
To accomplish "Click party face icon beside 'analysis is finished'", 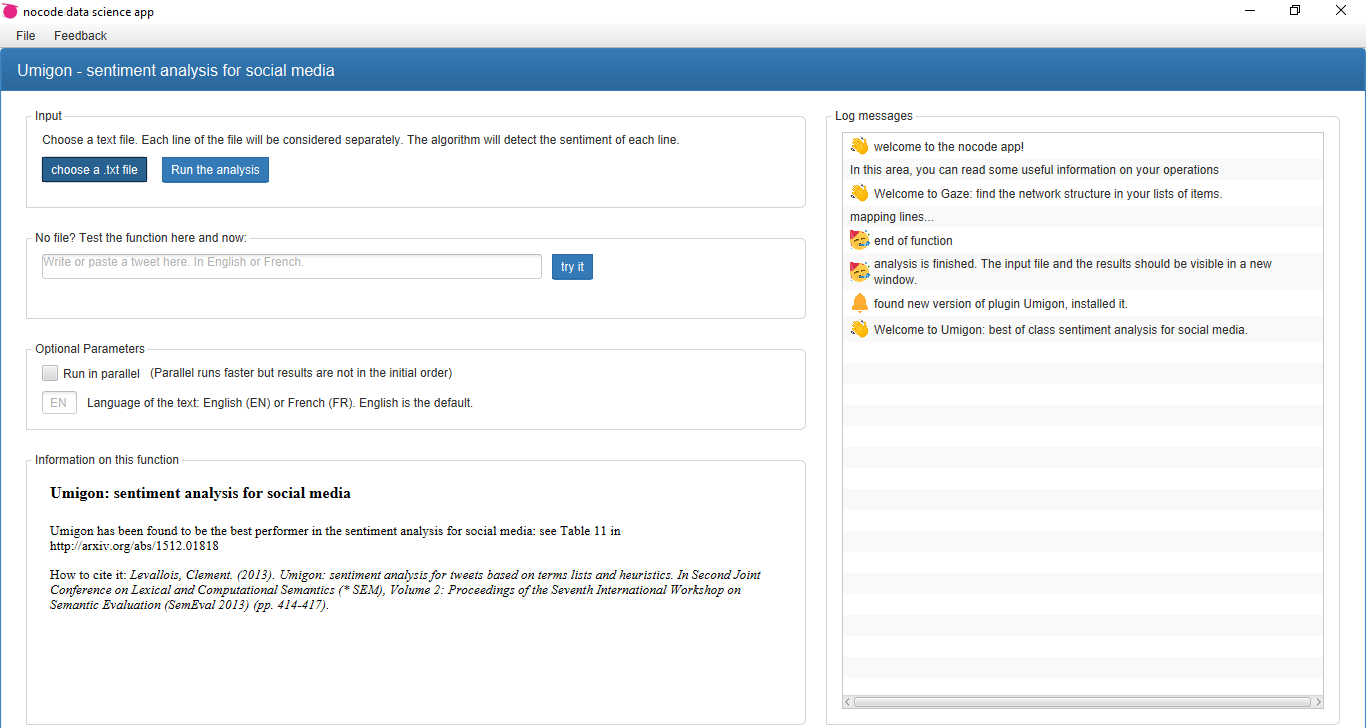I will 859,271.
